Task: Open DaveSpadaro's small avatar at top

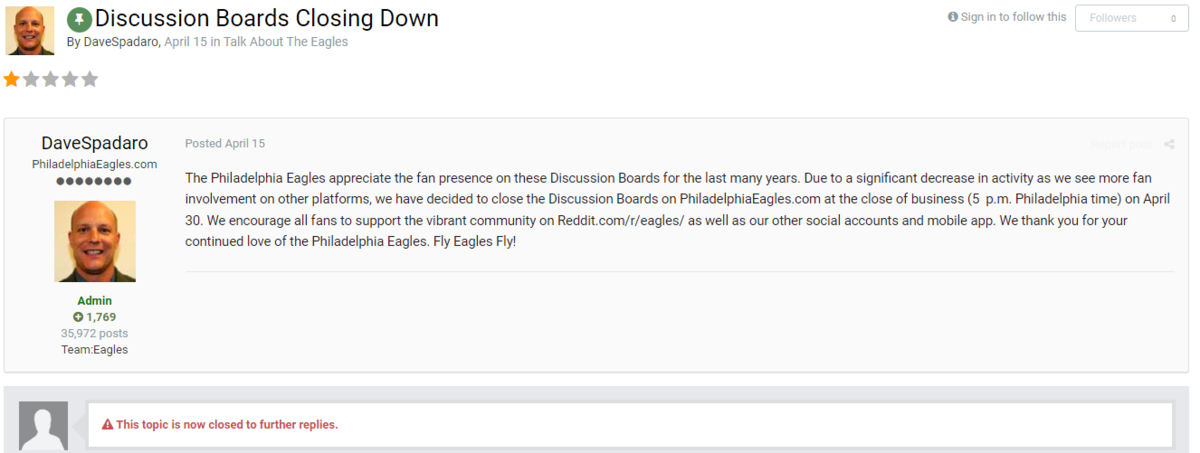Action: pos(30,30)
